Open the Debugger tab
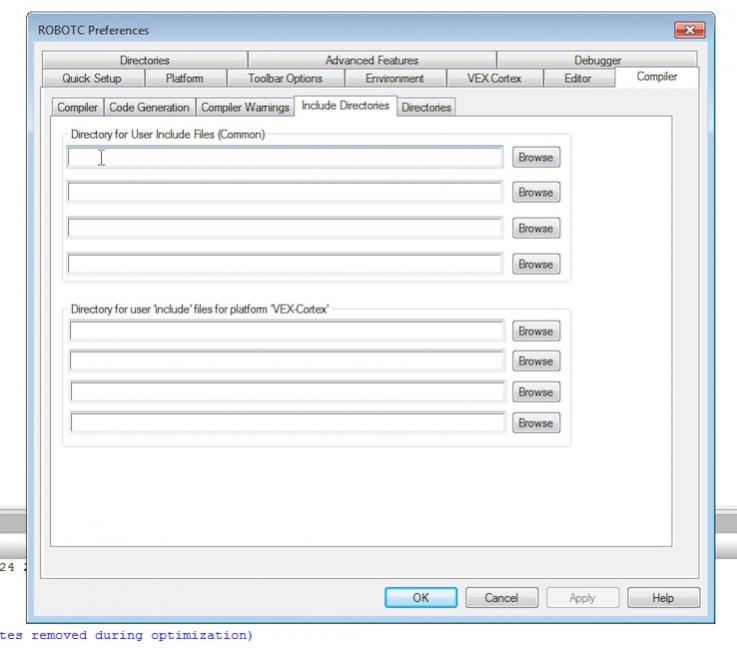Image resolution: width=737 pixels, height=648 pixels. [x=597, y=60]
